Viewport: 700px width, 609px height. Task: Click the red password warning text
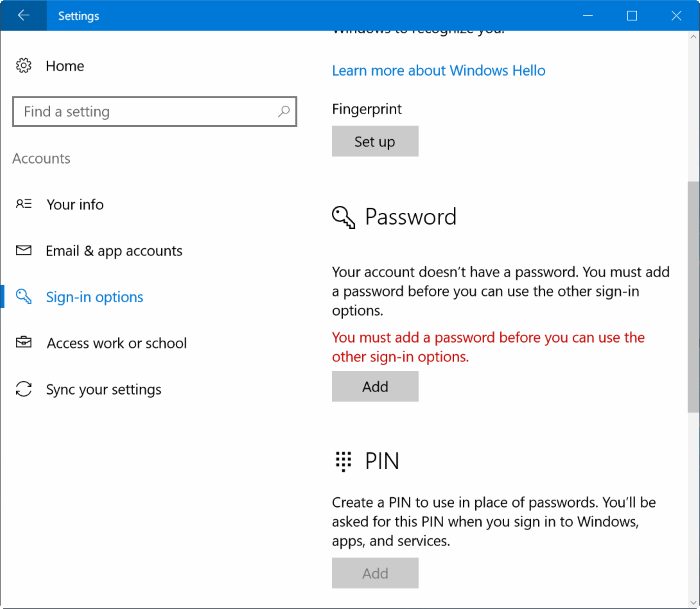(488, 347)
